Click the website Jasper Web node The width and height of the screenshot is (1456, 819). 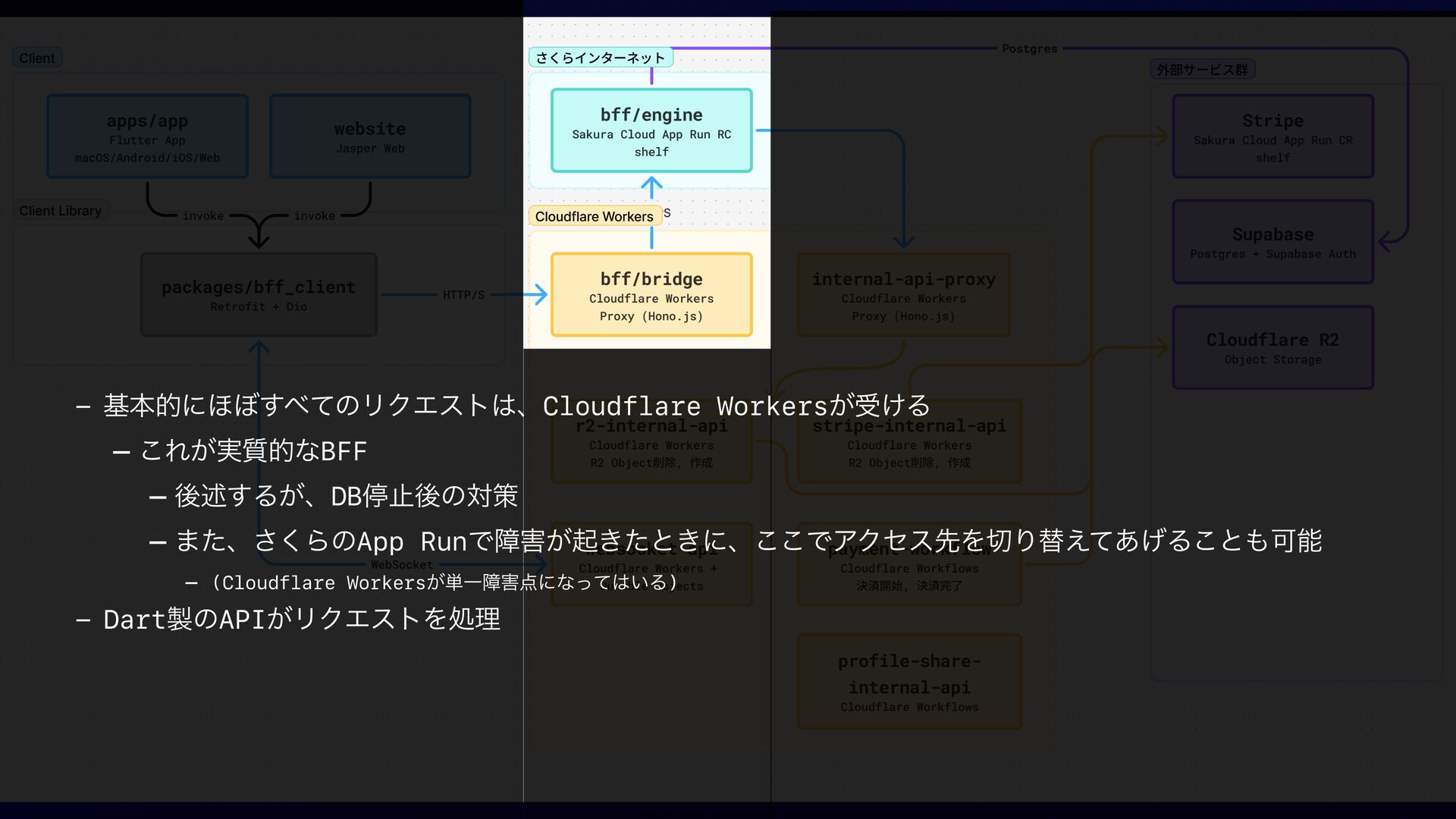[x=370, y=136]
